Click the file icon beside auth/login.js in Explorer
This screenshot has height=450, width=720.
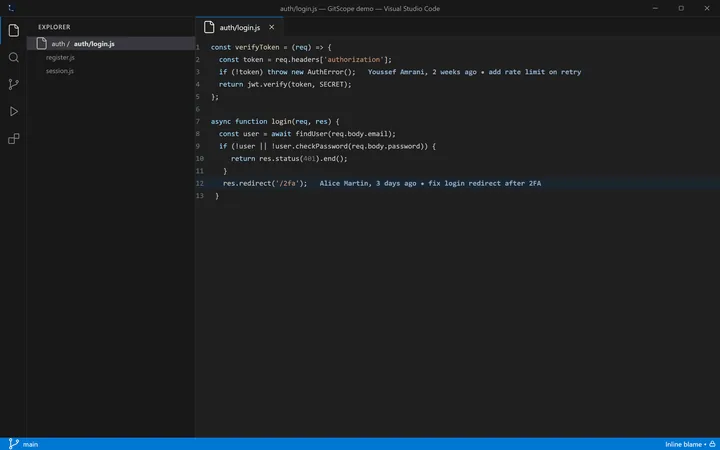click(x=42, y=44)
